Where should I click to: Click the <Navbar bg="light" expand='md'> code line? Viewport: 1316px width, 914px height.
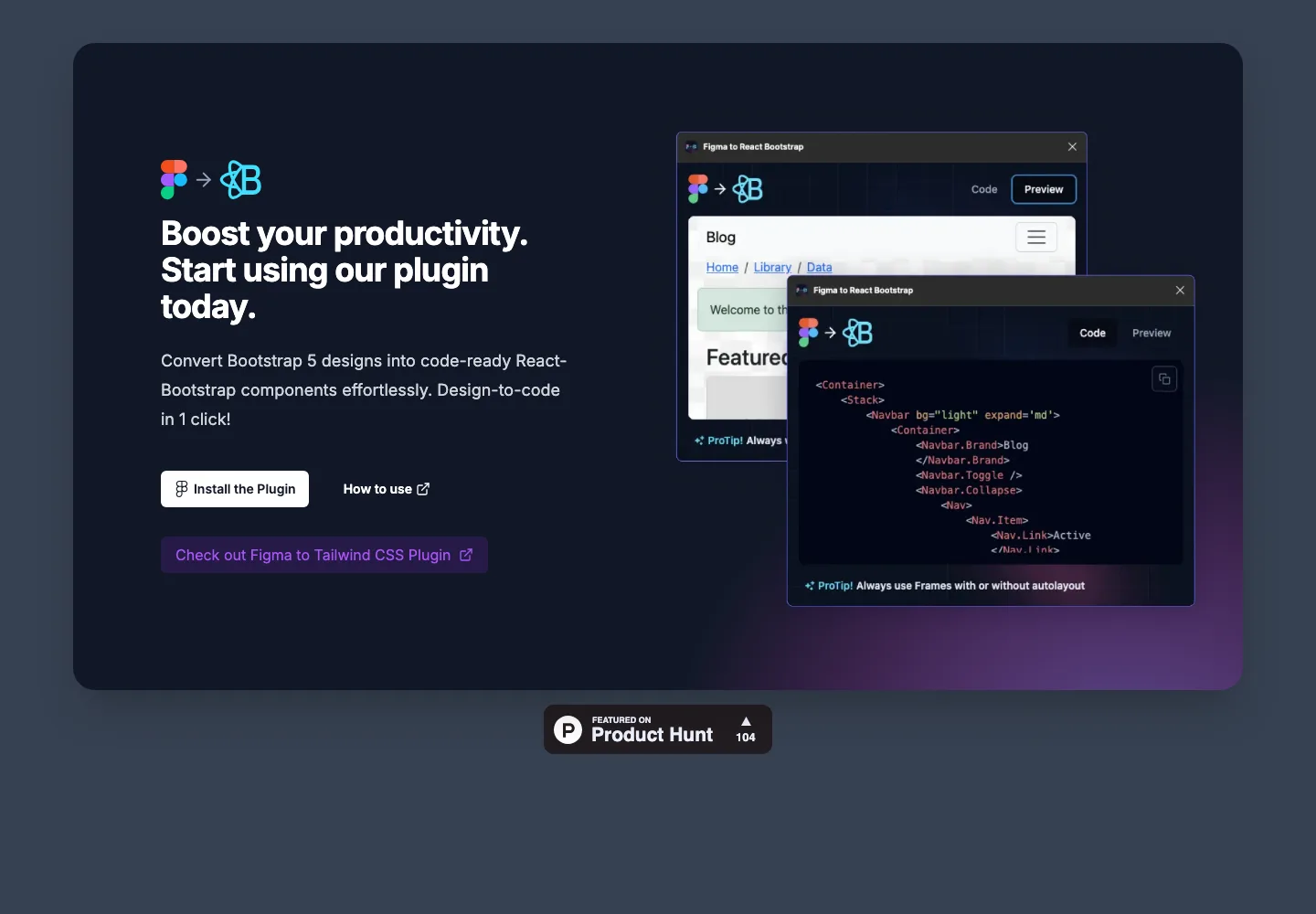coord(963,415)
